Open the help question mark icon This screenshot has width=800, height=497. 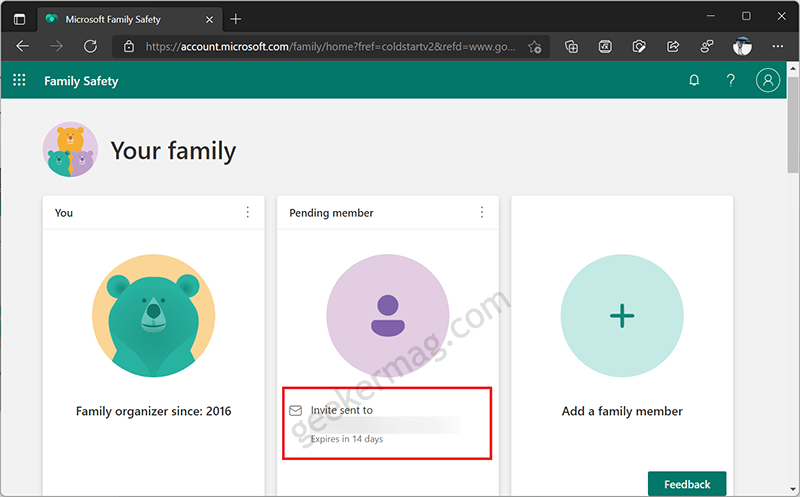coord(731,80)
